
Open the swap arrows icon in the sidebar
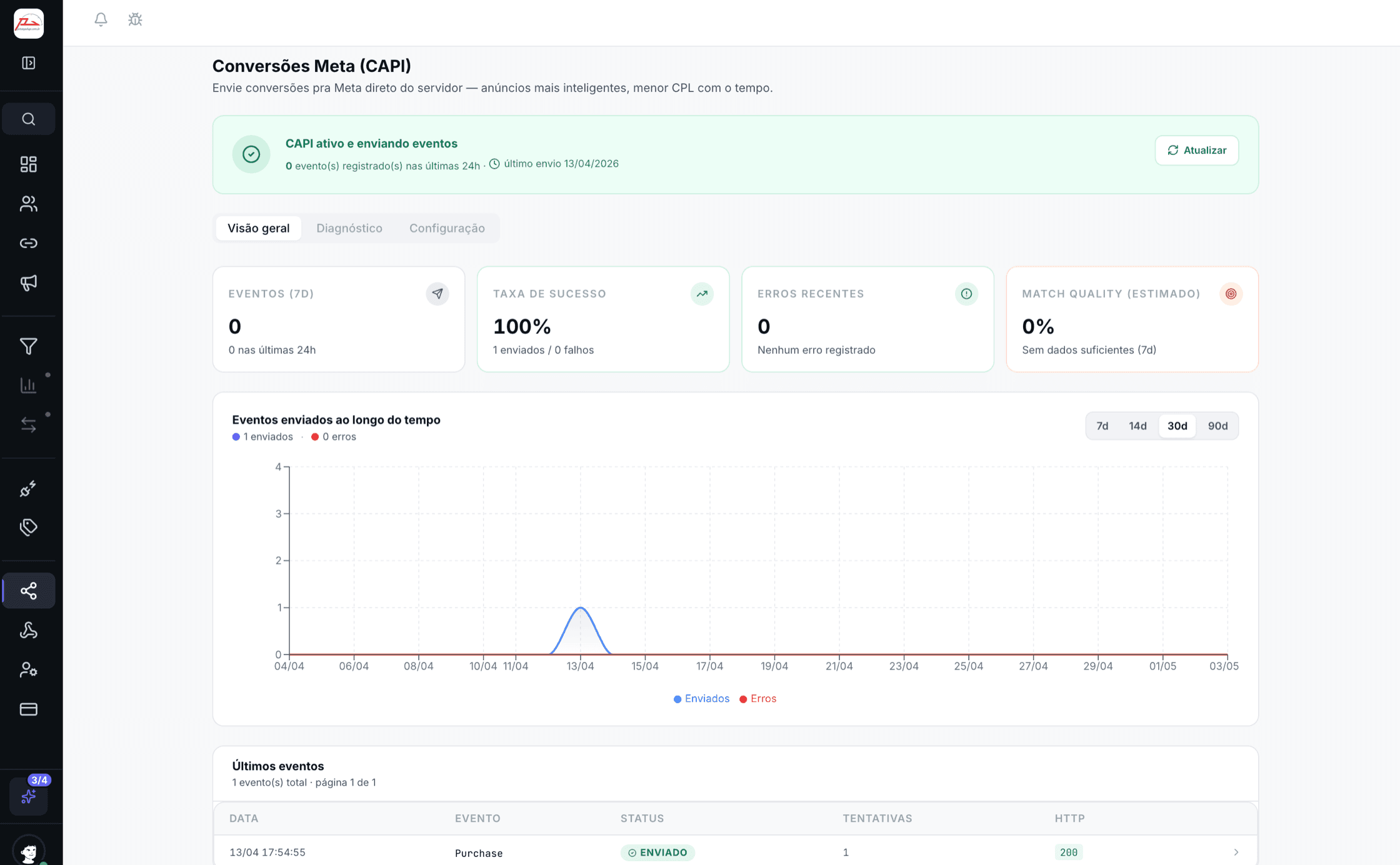[x=29, y=425]
